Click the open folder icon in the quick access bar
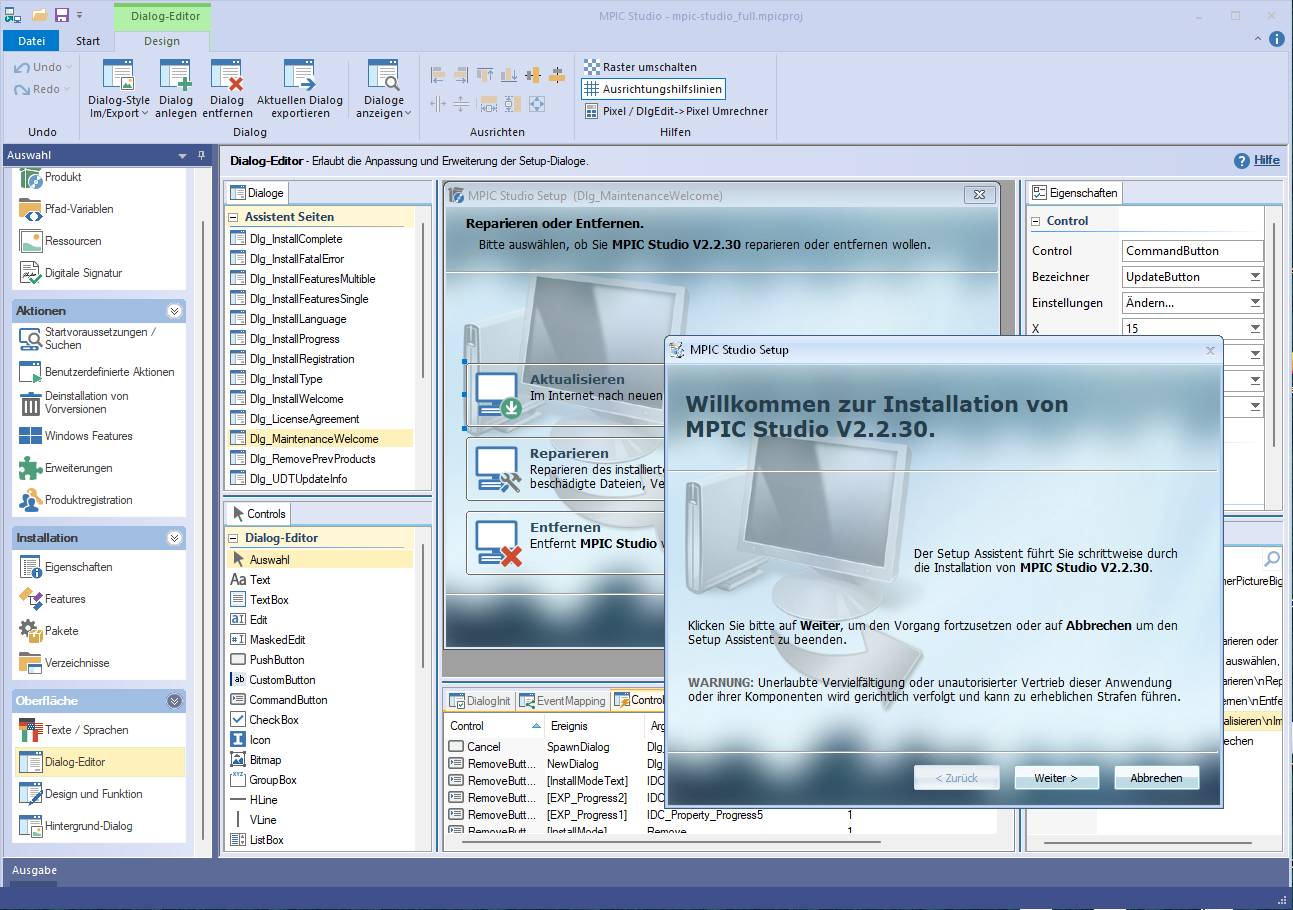The width and height of the screenshot is (1293, 910). pos(39,15)
